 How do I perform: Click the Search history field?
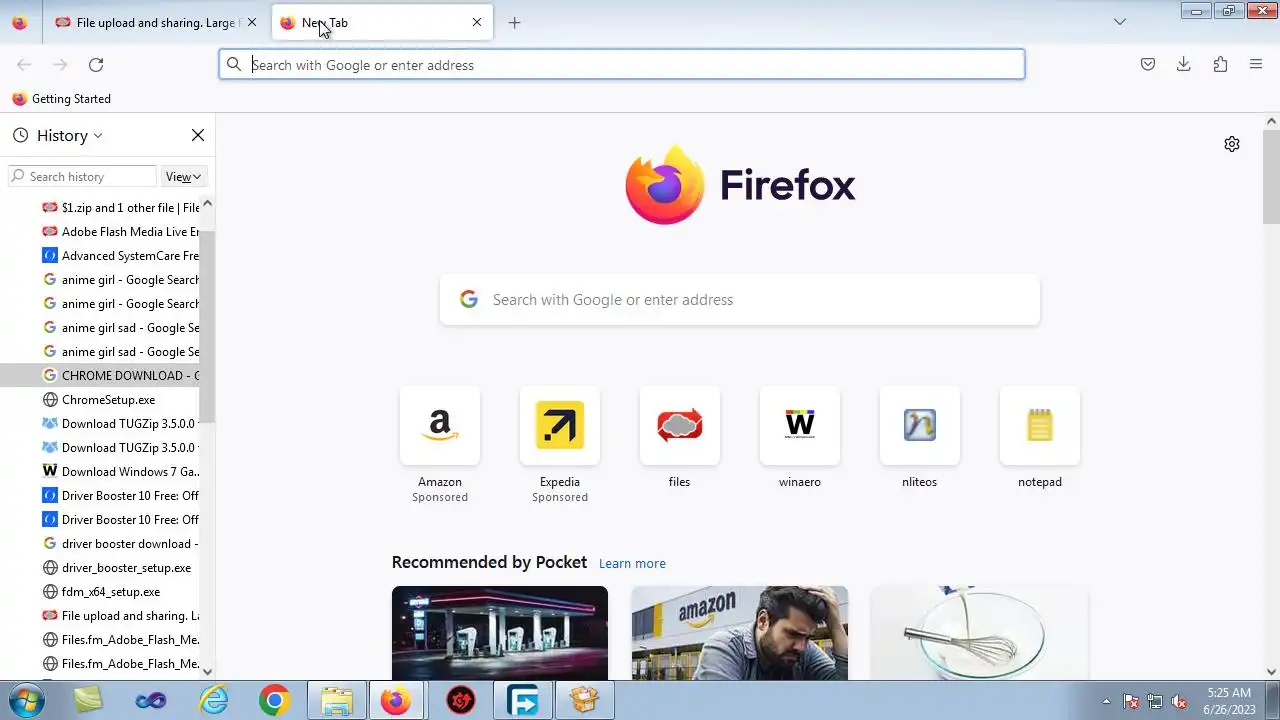[82, 177]
